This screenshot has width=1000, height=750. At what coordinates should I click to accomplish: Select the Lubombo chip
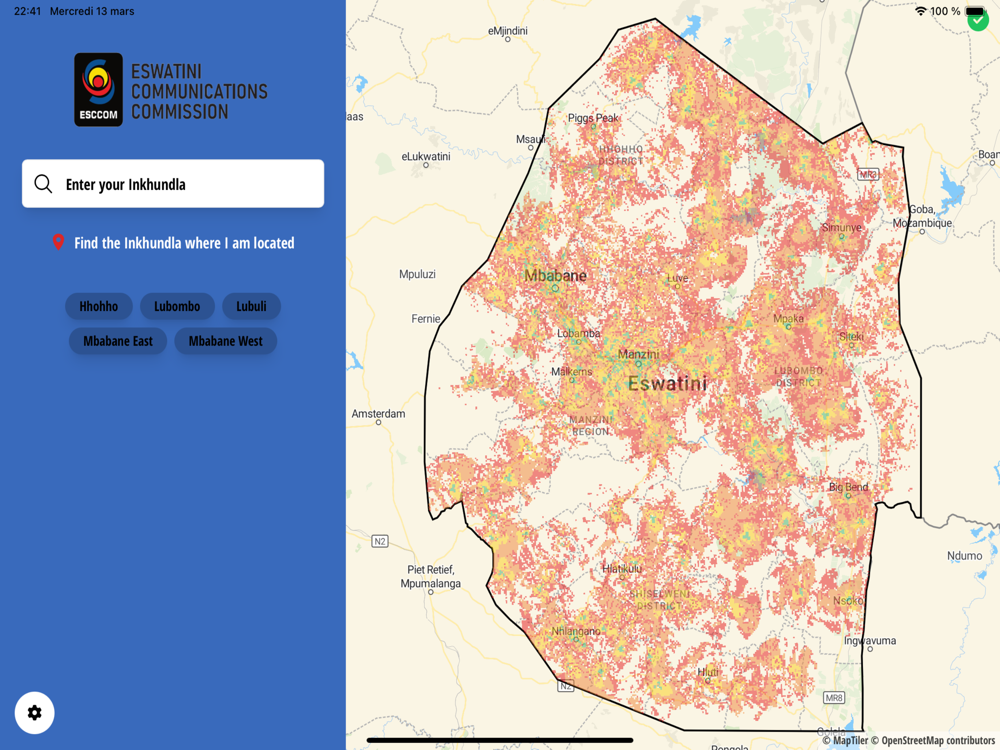coord(177,306)
